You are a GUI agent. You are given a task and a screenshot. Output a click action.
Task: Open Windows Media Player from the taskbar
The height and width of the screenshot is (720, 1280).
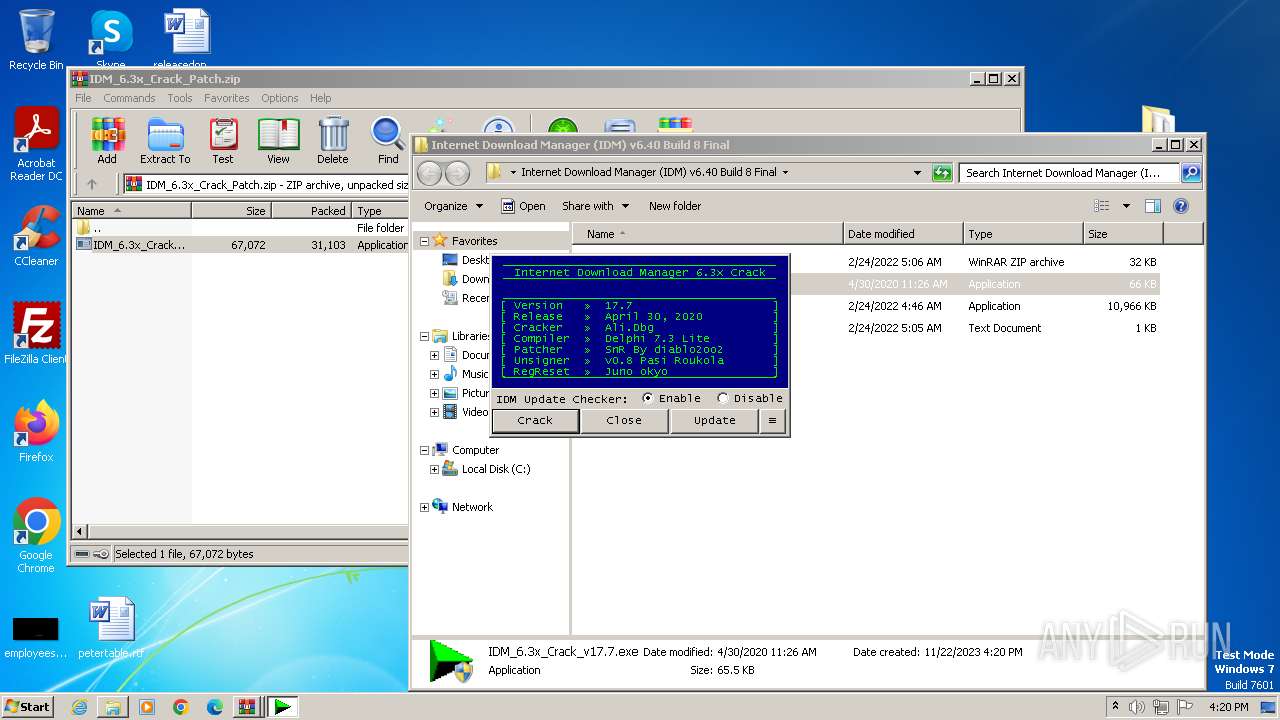tap(147, 707)
